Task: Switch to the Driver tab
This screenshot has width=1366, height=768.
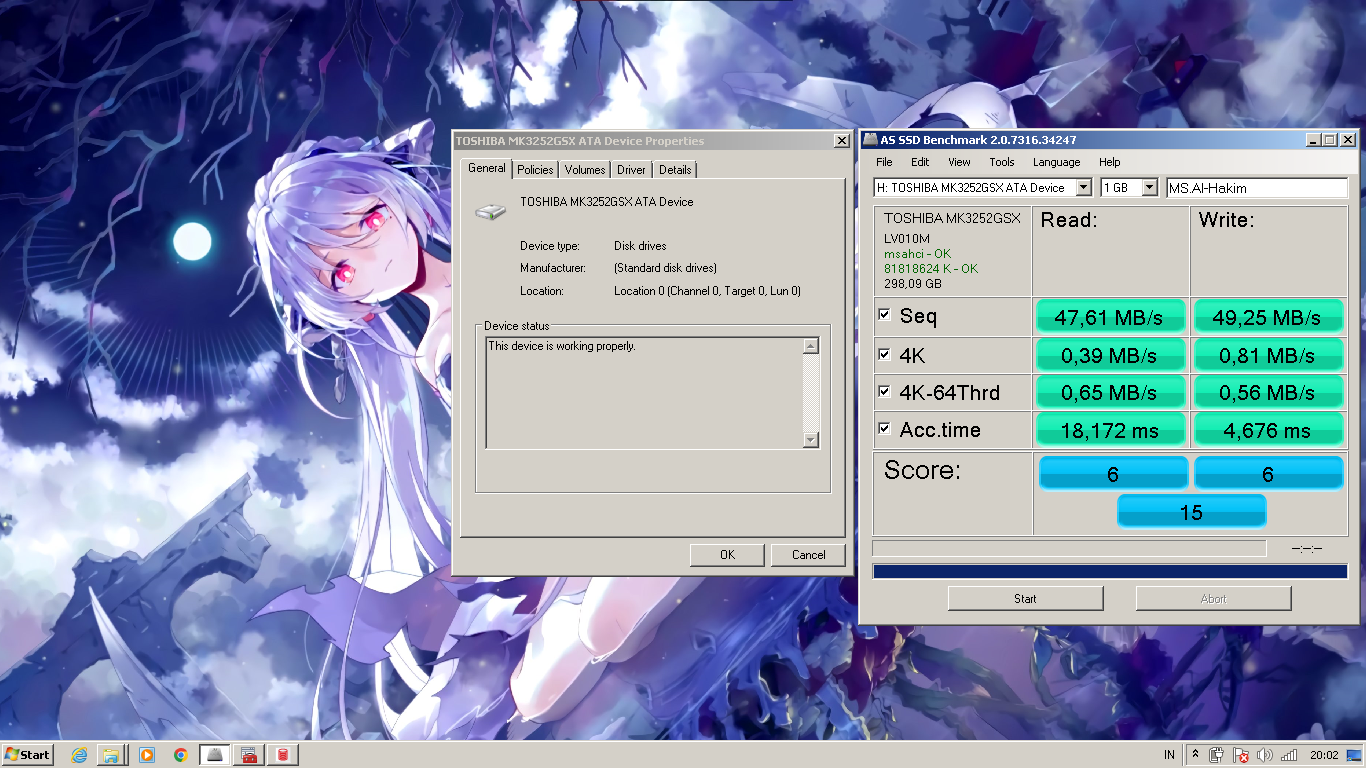Action: click(x=631, y=170)
